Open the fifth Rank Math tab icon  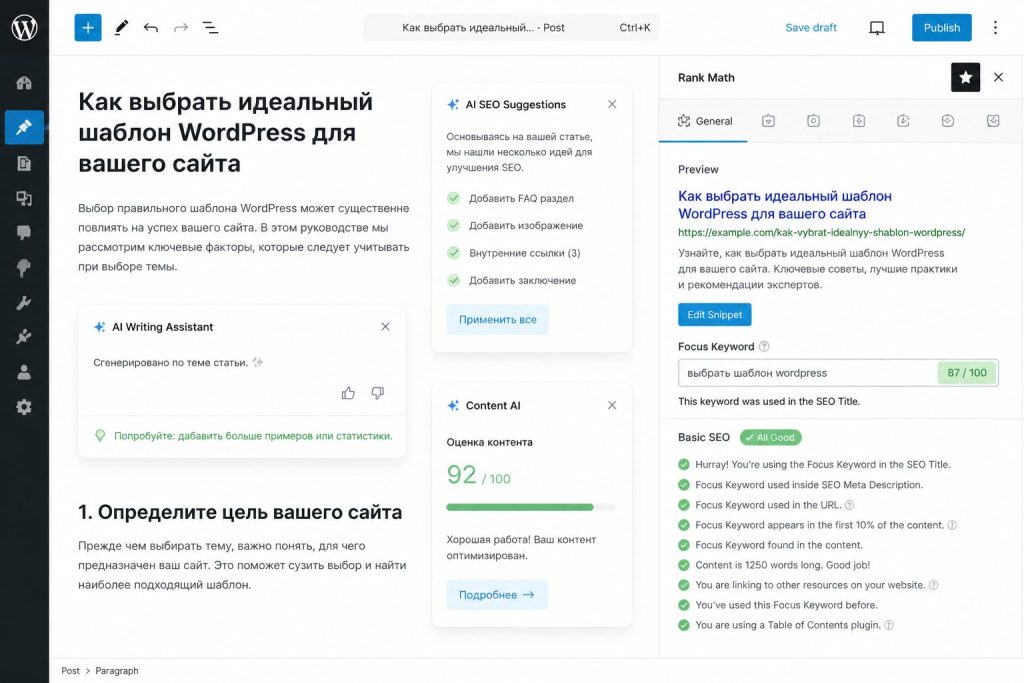[x=903, y=121]
